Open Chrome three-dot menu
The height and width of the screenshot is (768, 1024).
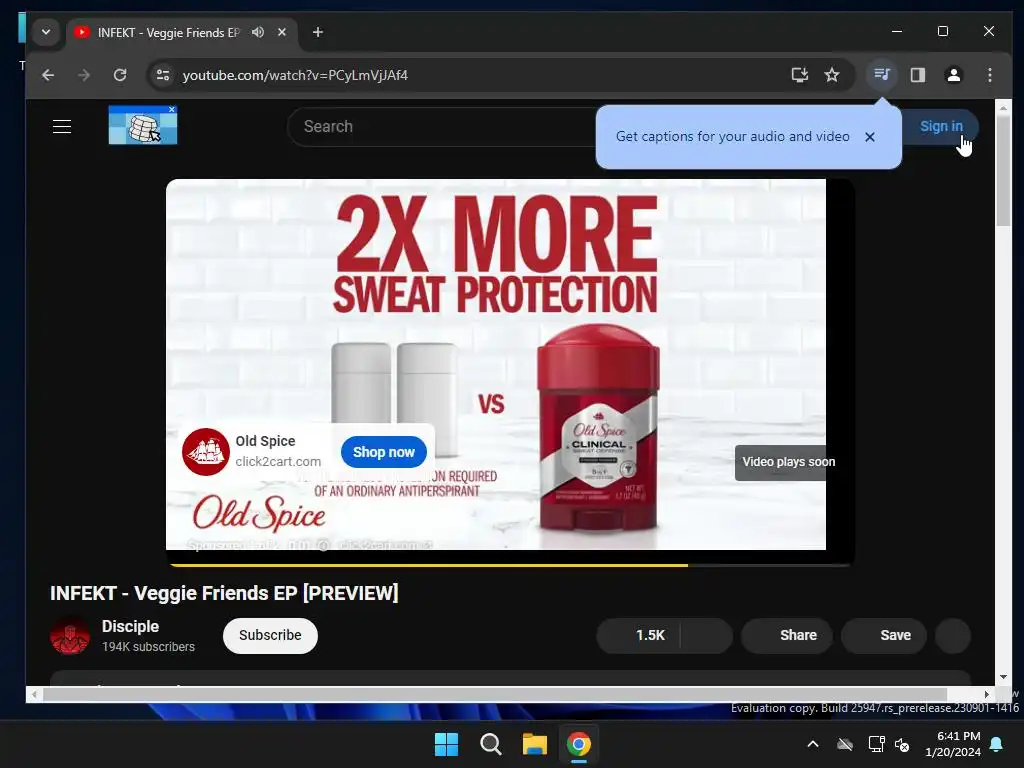click(990, 75)
